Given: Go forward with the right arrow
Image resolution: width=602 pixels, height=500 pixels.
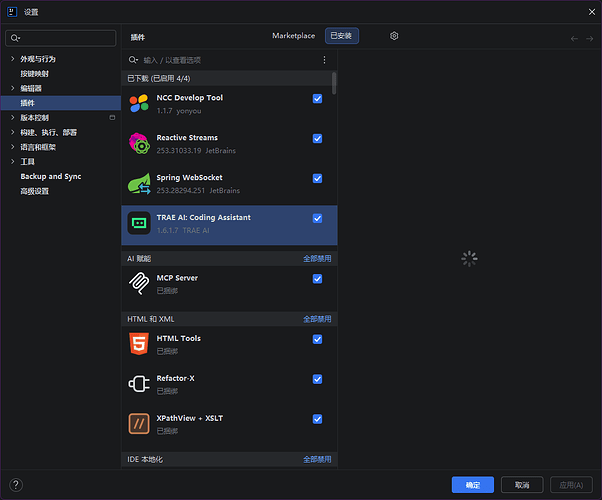Looking at the screenshot, I should (590, 38).
